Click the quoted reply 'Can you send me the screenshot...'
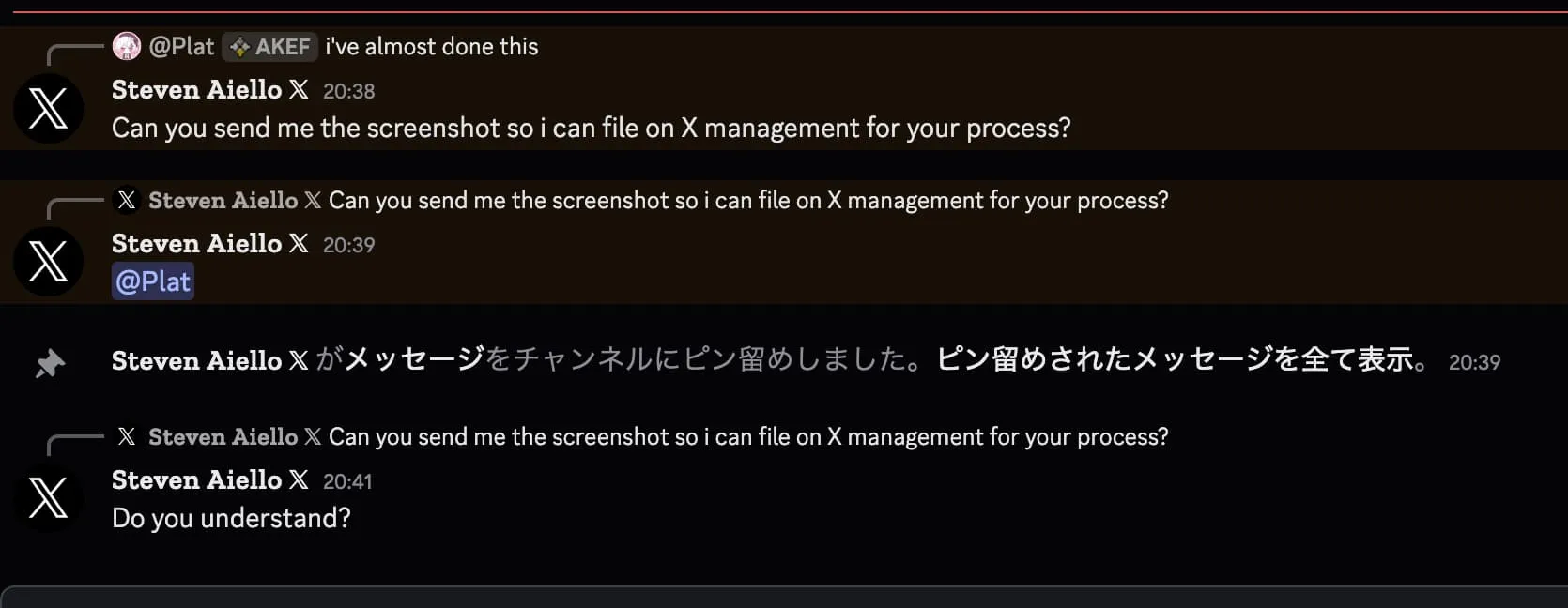The image size is (1568, 608). (x=746, y=200)
